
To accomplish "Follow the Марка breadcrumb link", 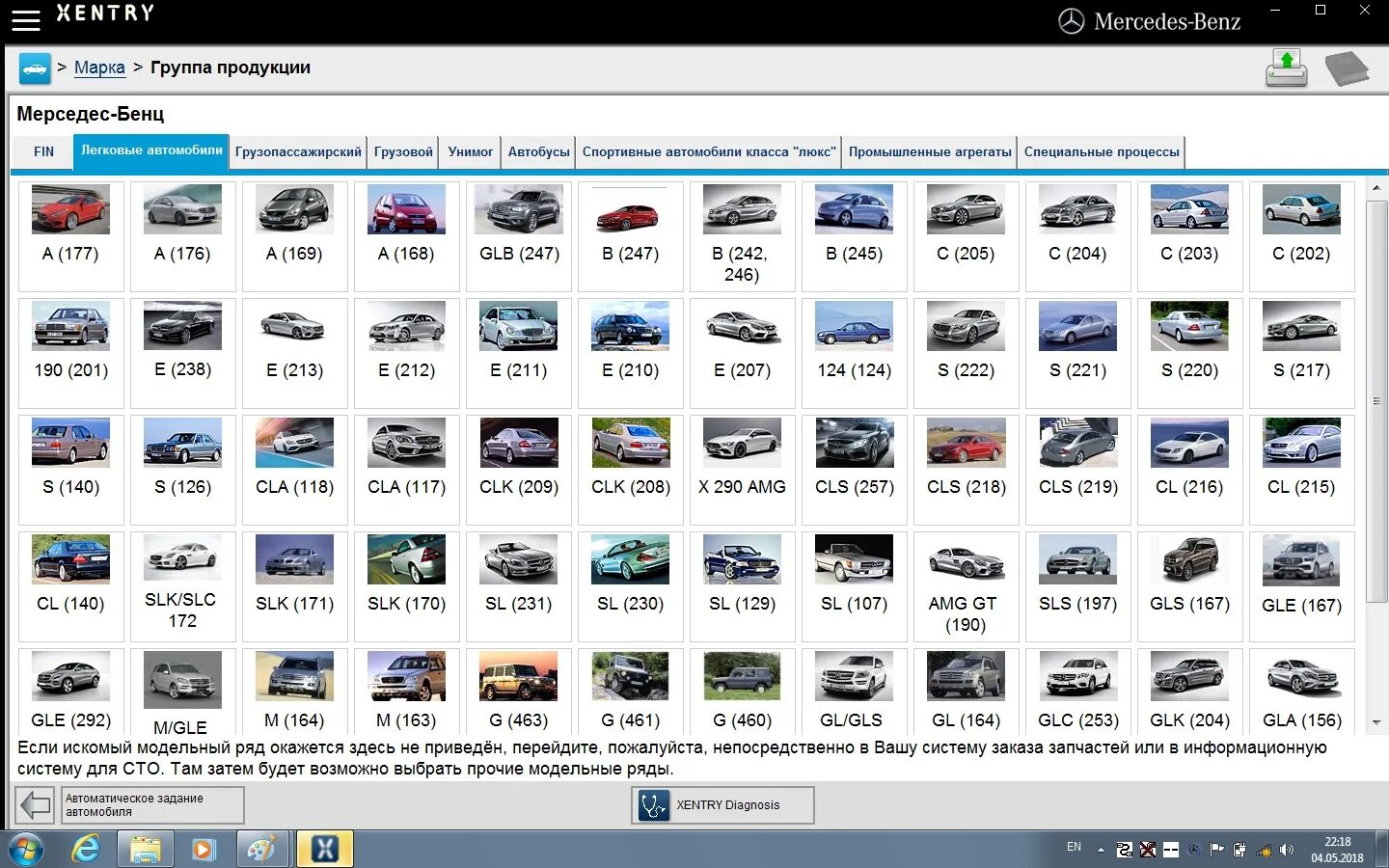I will click(x=99, y=68).
